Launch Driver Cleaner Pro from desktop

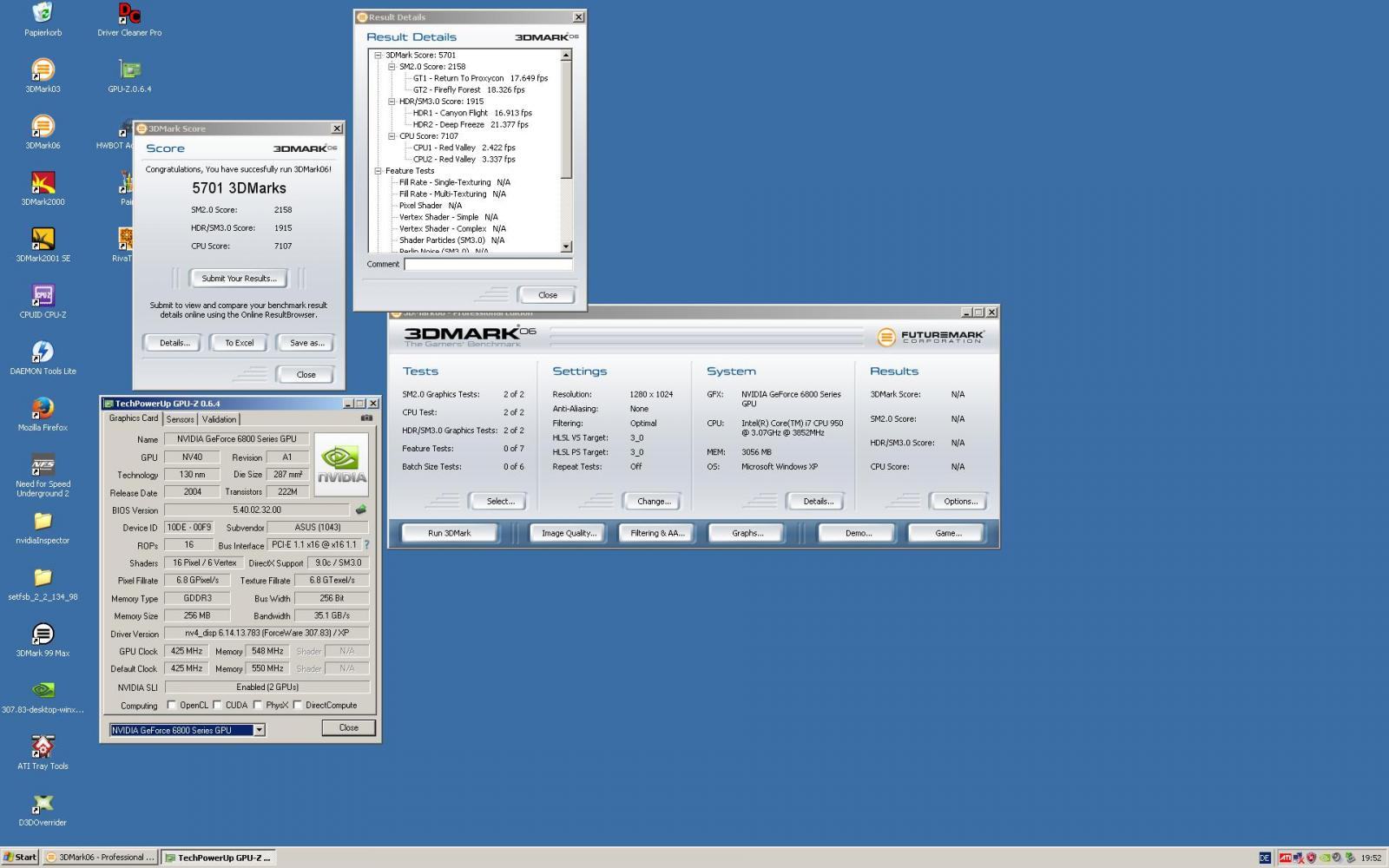(129, 14)
